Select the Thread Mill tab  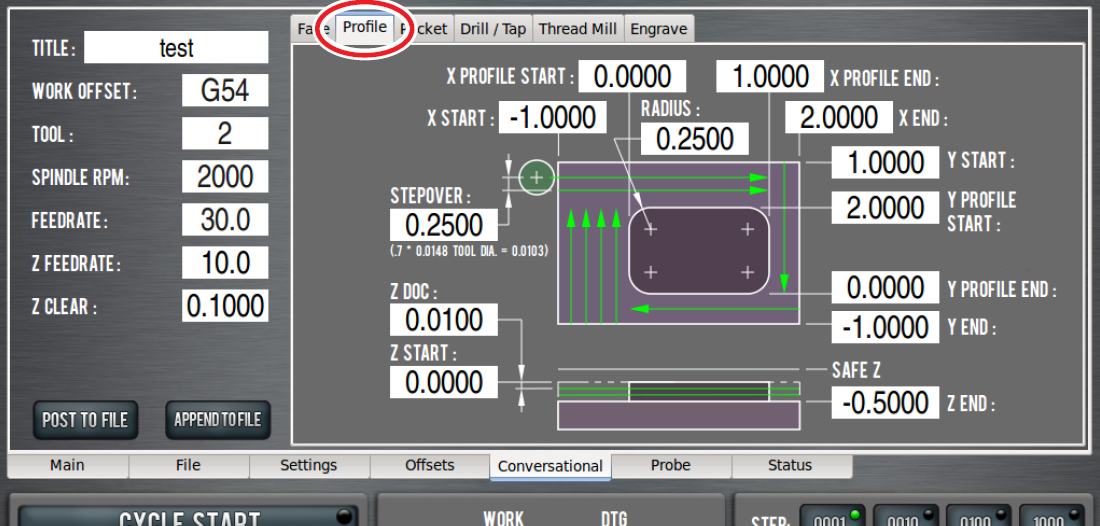point(577,29)
